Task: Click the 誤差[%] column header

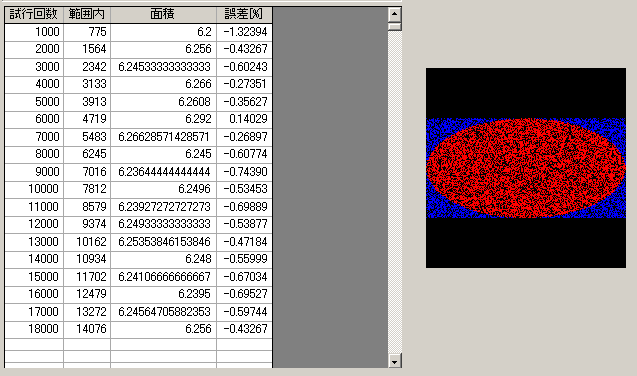Action: coord(244,15)
